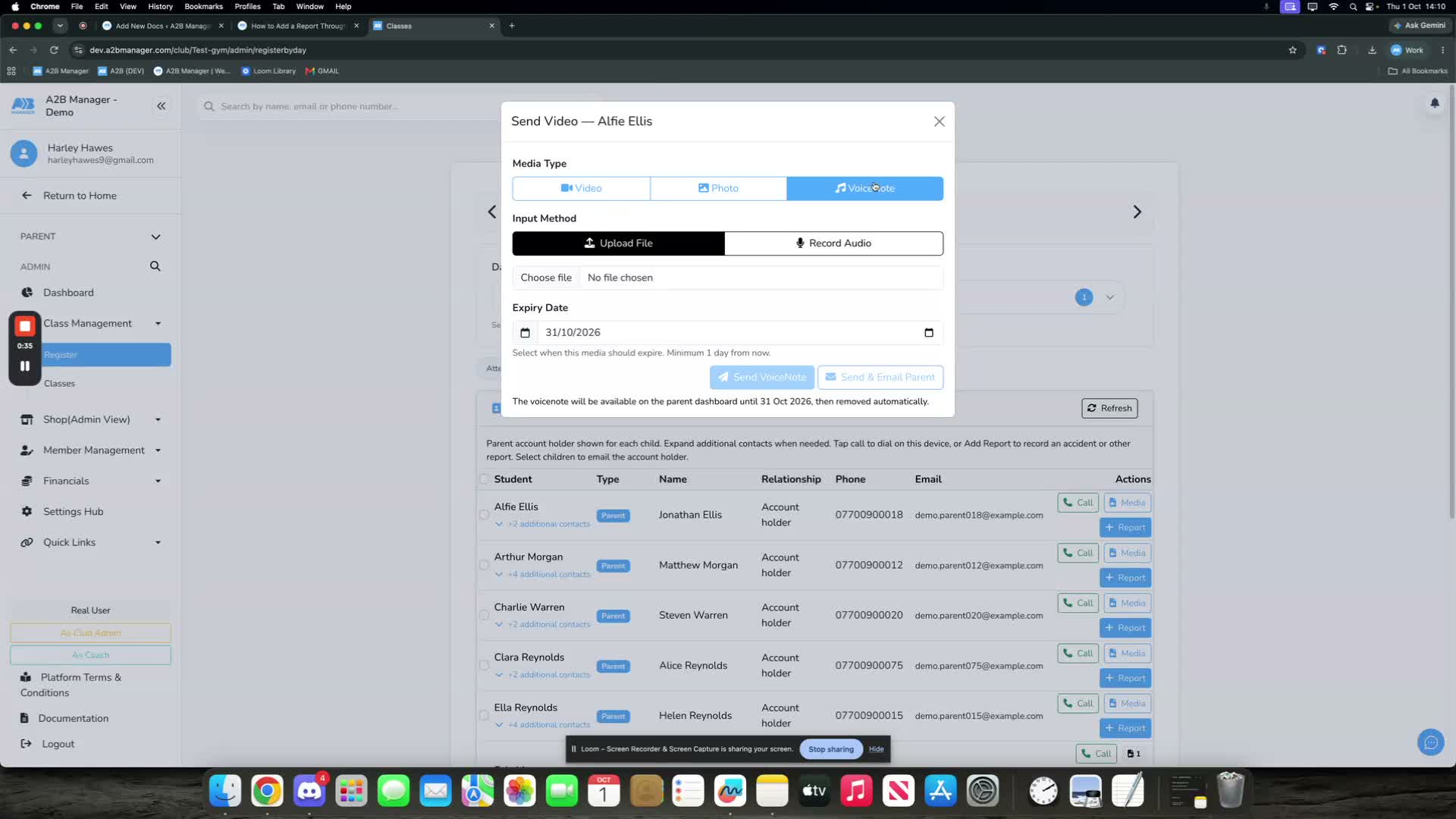Image resolution: width=1456 pixels, height=819 pixels.
Task: Close the Send Video dialog
Action: point(939,121)
